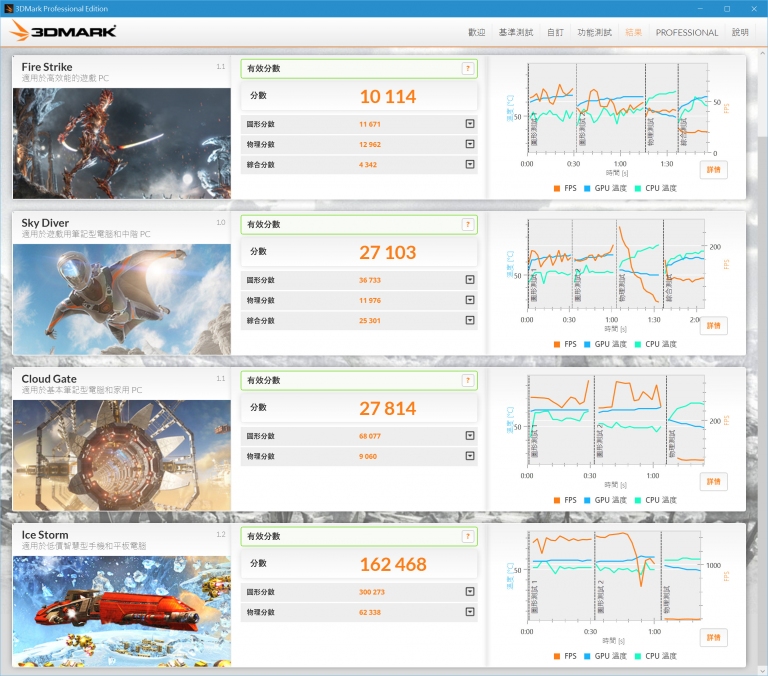
Task: Click the Ice Storm score 162 468
Action: click(x=393, y=564)
